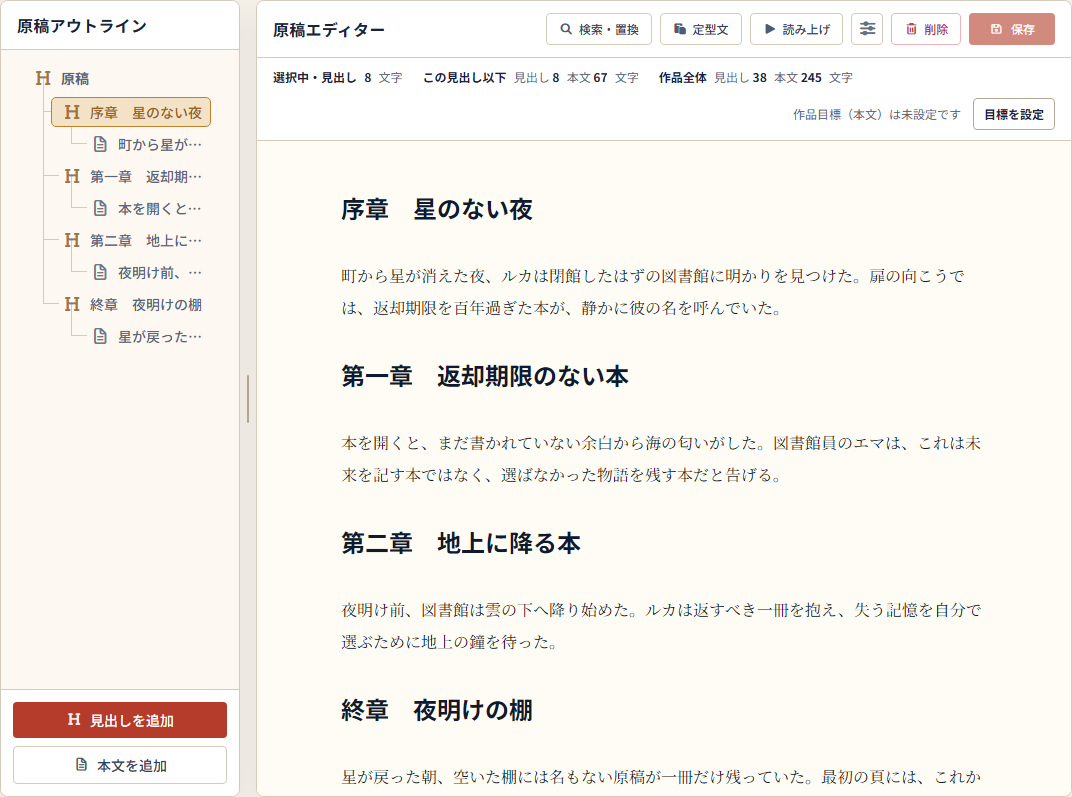
Task: Click the paragraph starting 本を開くと、まだ書かれていない
Action: [661, 459]
